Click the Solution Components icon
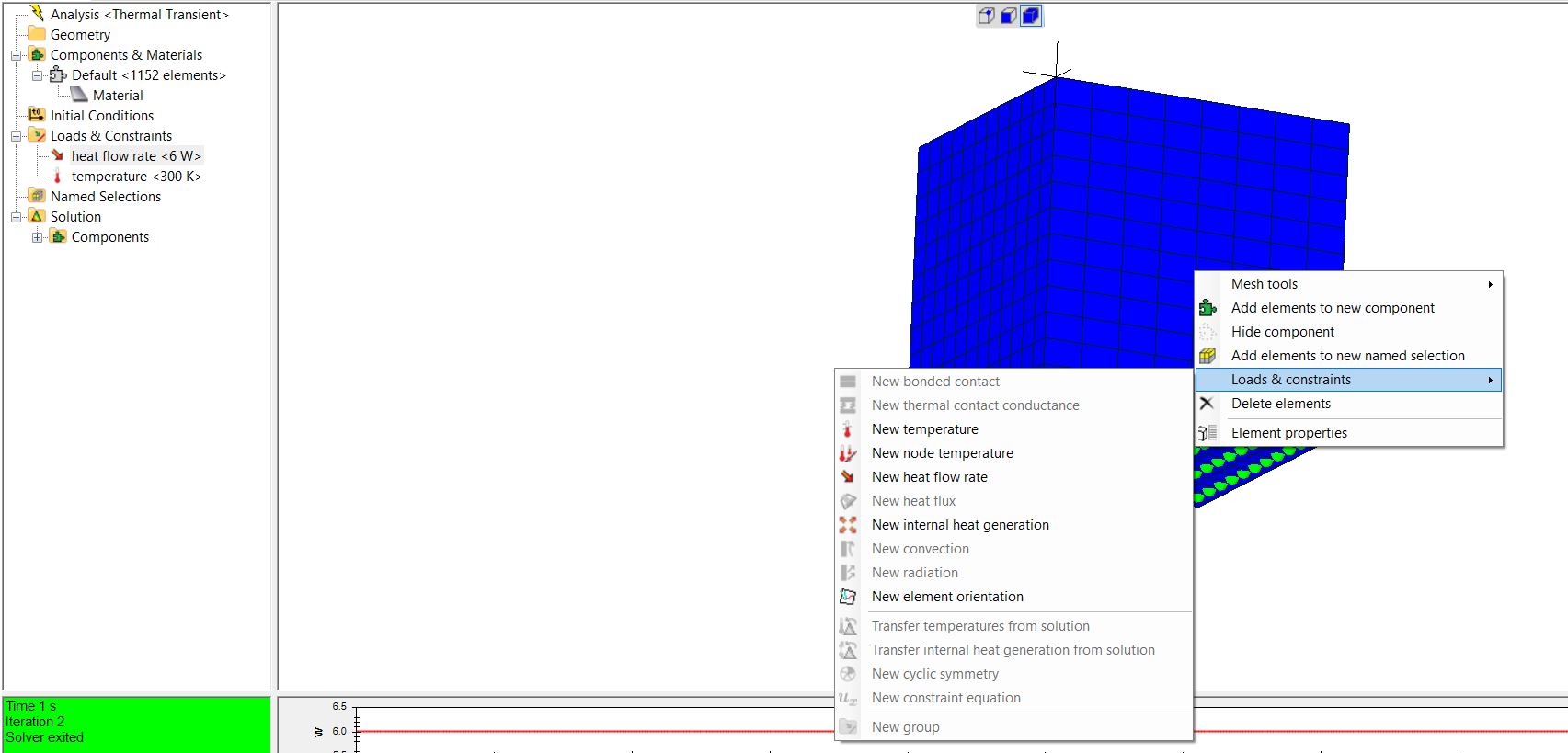Viewport: 1568px width, 753px height. [x=58, y=236]
